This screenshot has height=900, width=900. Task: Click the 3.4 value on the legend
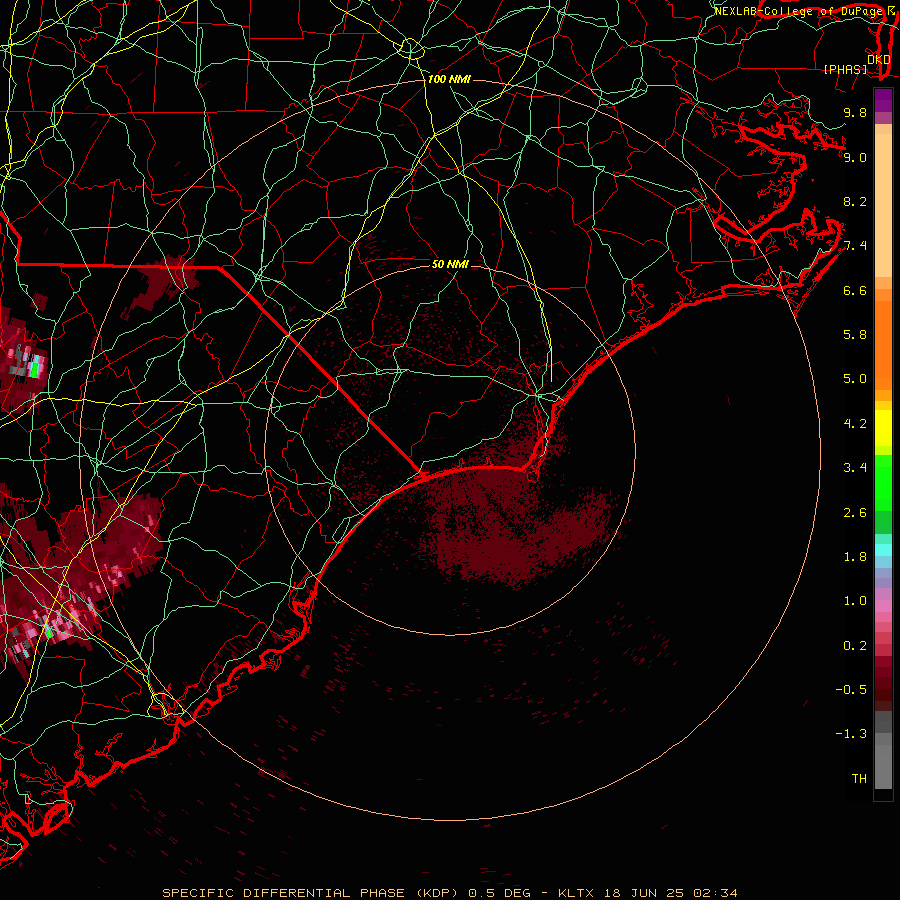coord(855,468)
